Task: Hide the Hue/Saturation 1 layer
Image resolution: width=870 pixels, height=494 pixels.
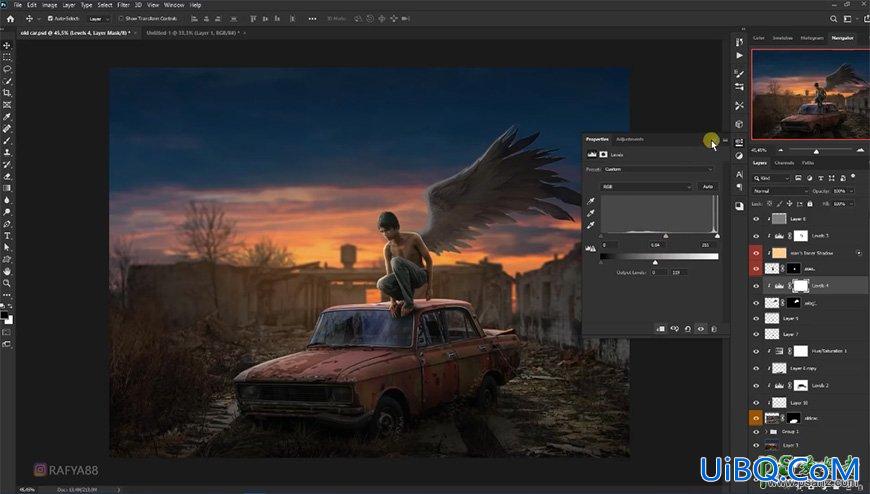Action: 756,351
